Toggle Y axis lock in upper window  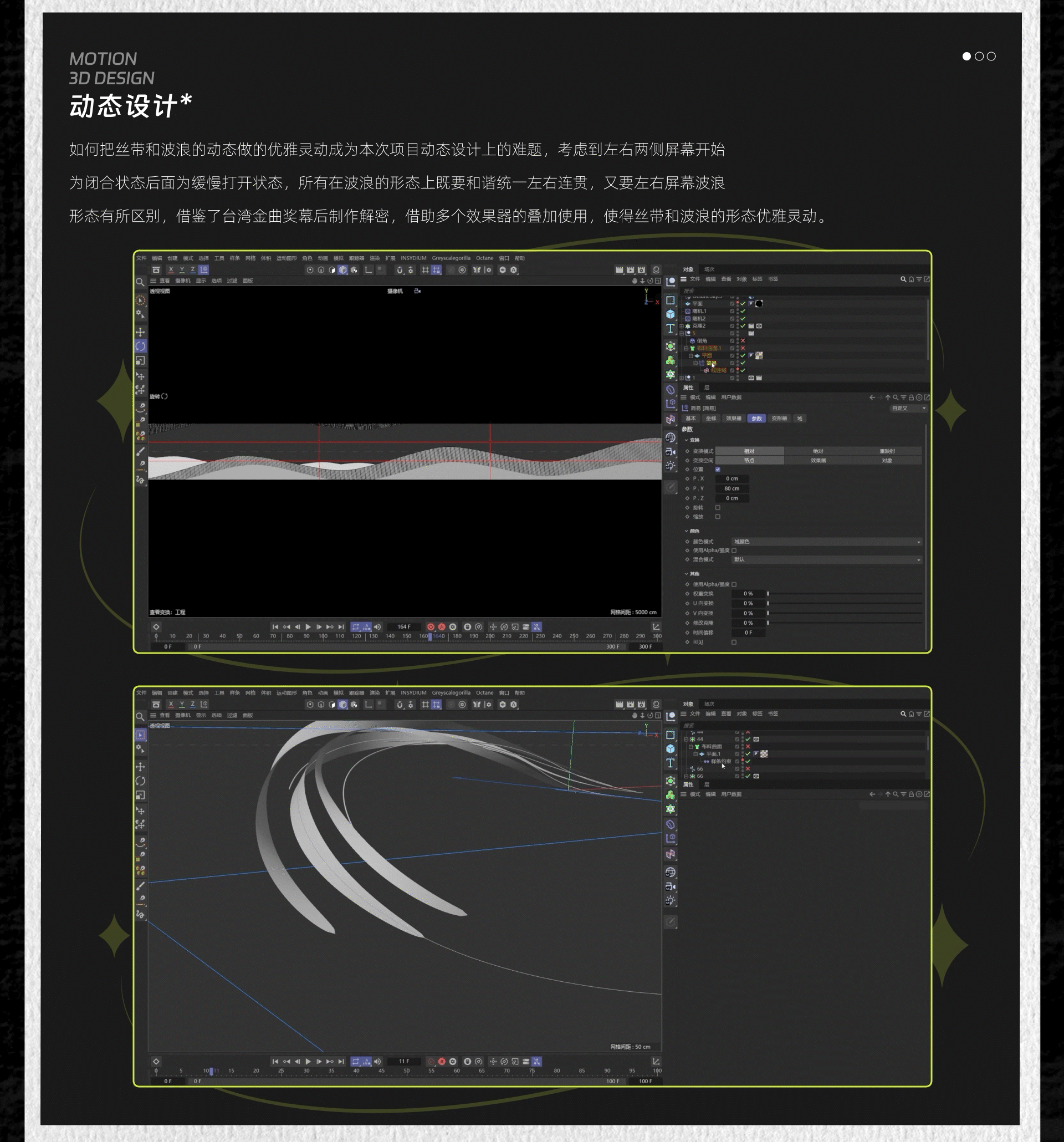click(181, 269)
